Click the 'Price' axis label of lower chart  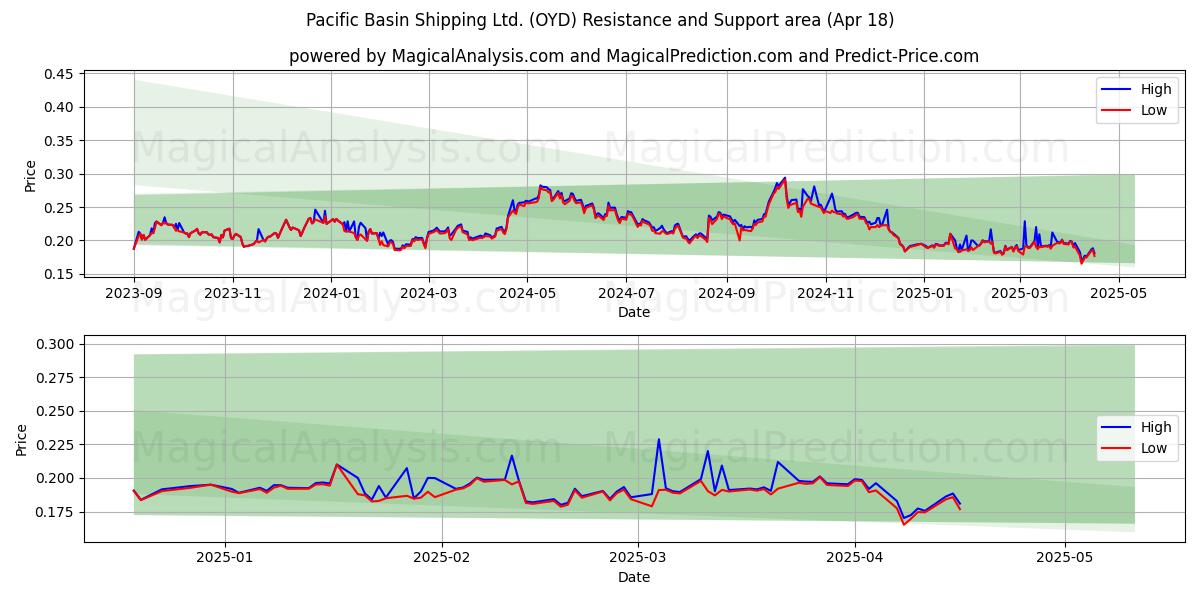[x=22, y=440]
